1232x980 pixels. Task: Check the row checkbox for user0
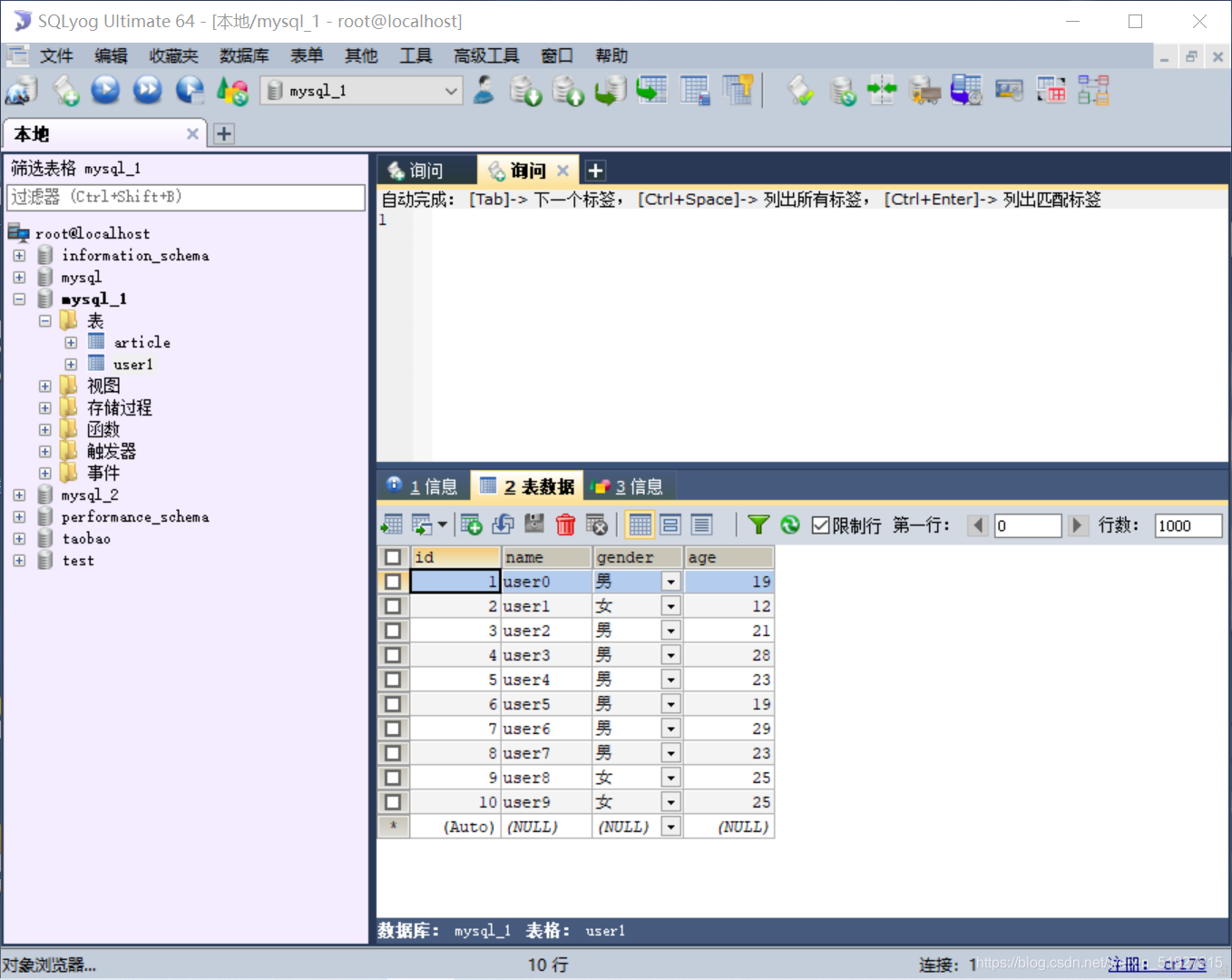393,582
